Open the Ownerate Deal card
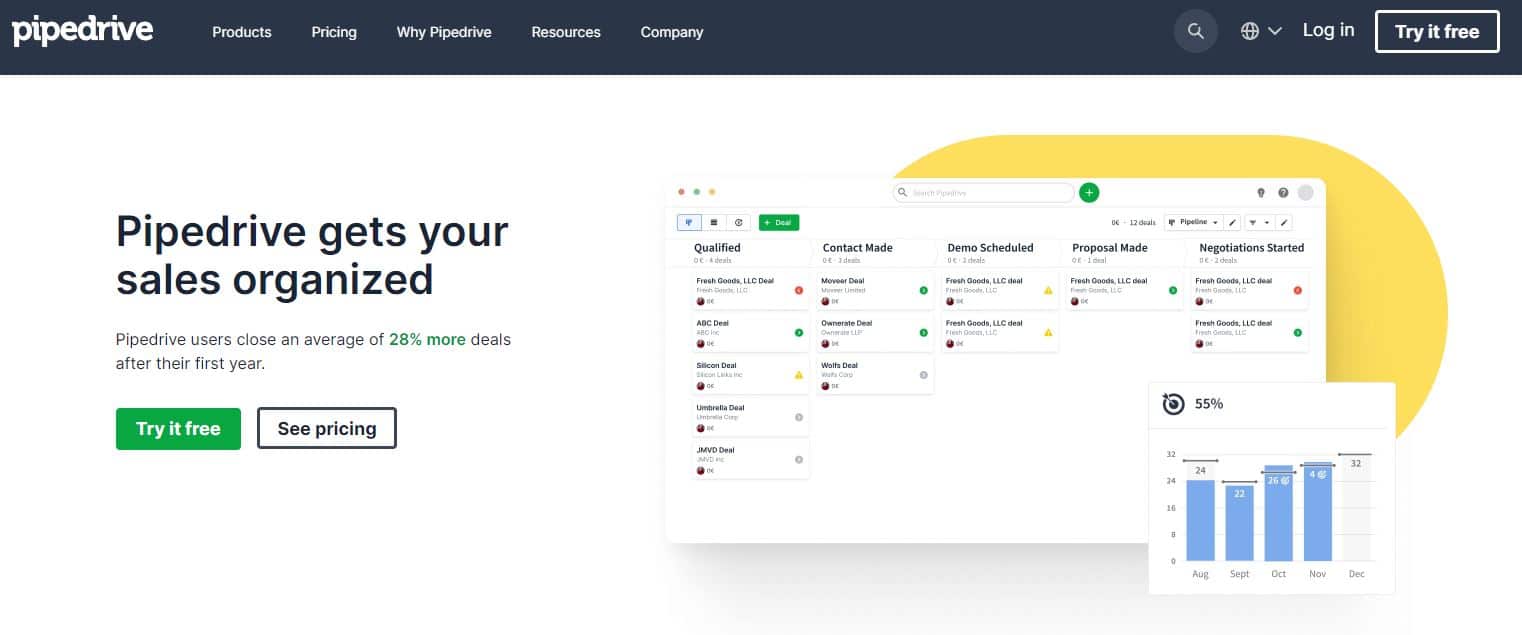The height and width of the screenshot is (635, 1522). pos(875,333)
